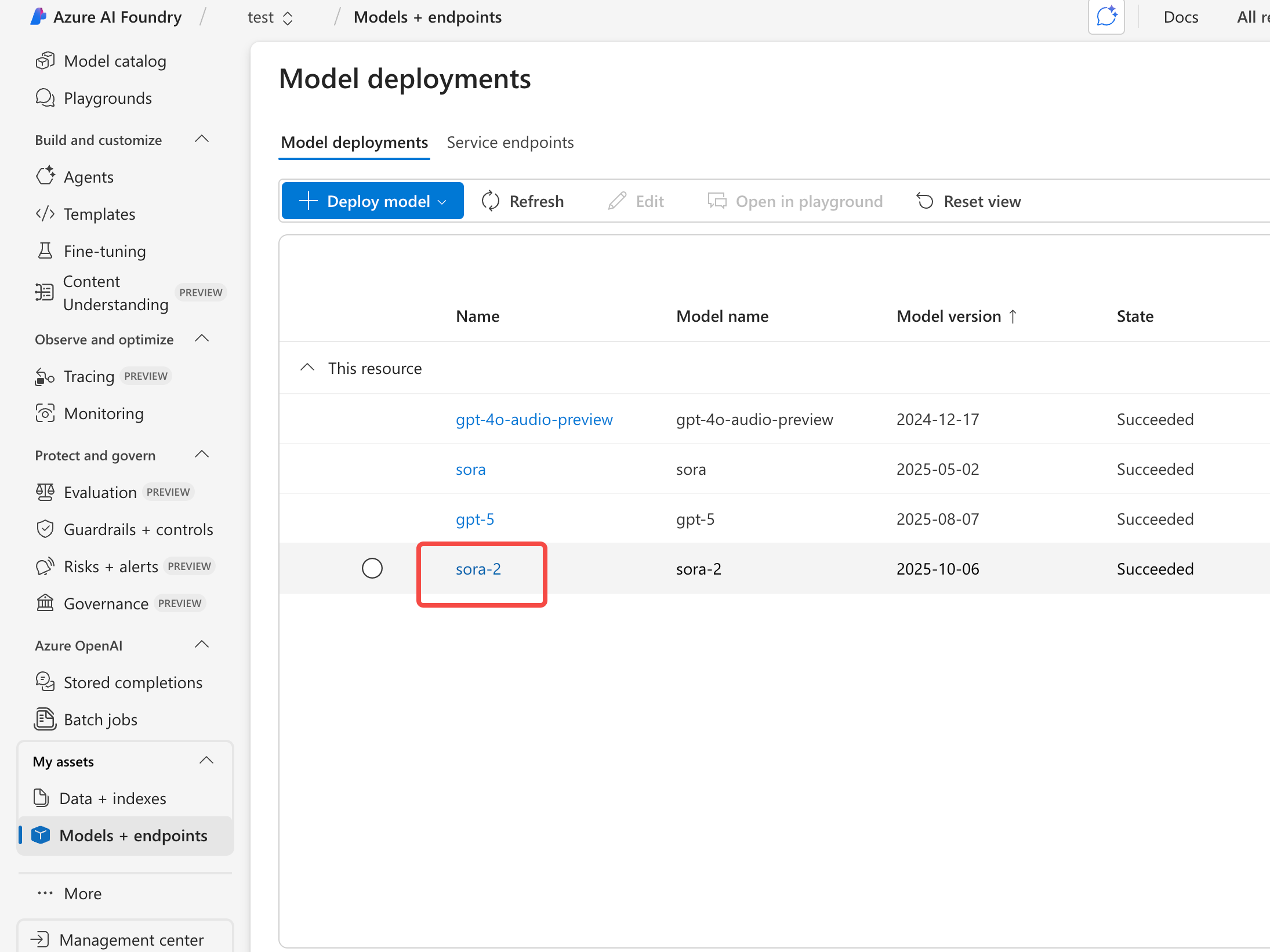Select the sora-2 row radio button

[x=372, y=568]
